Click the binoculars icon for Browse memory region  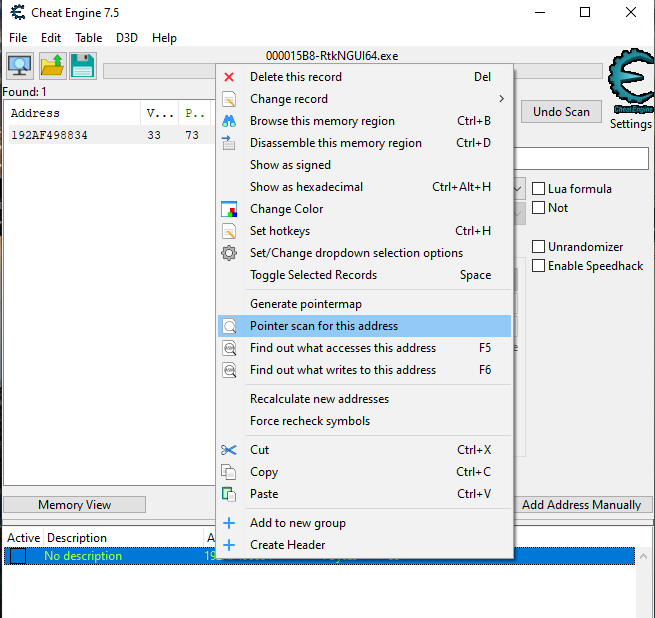[x=229, y=121]
